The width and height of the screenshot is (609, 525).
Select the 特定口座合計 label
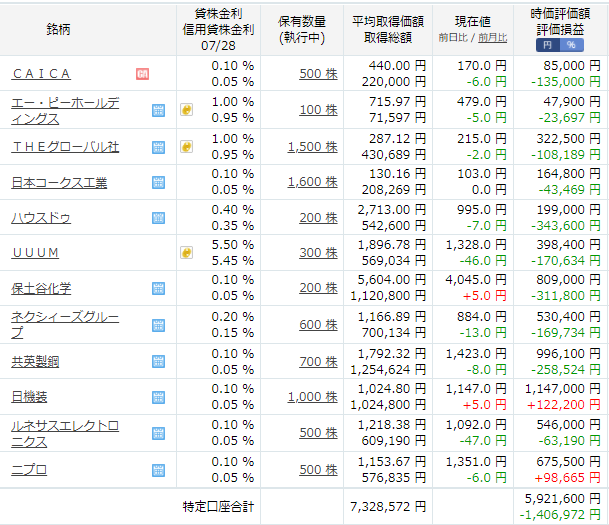pyautogui.click(x=218, y=506)
